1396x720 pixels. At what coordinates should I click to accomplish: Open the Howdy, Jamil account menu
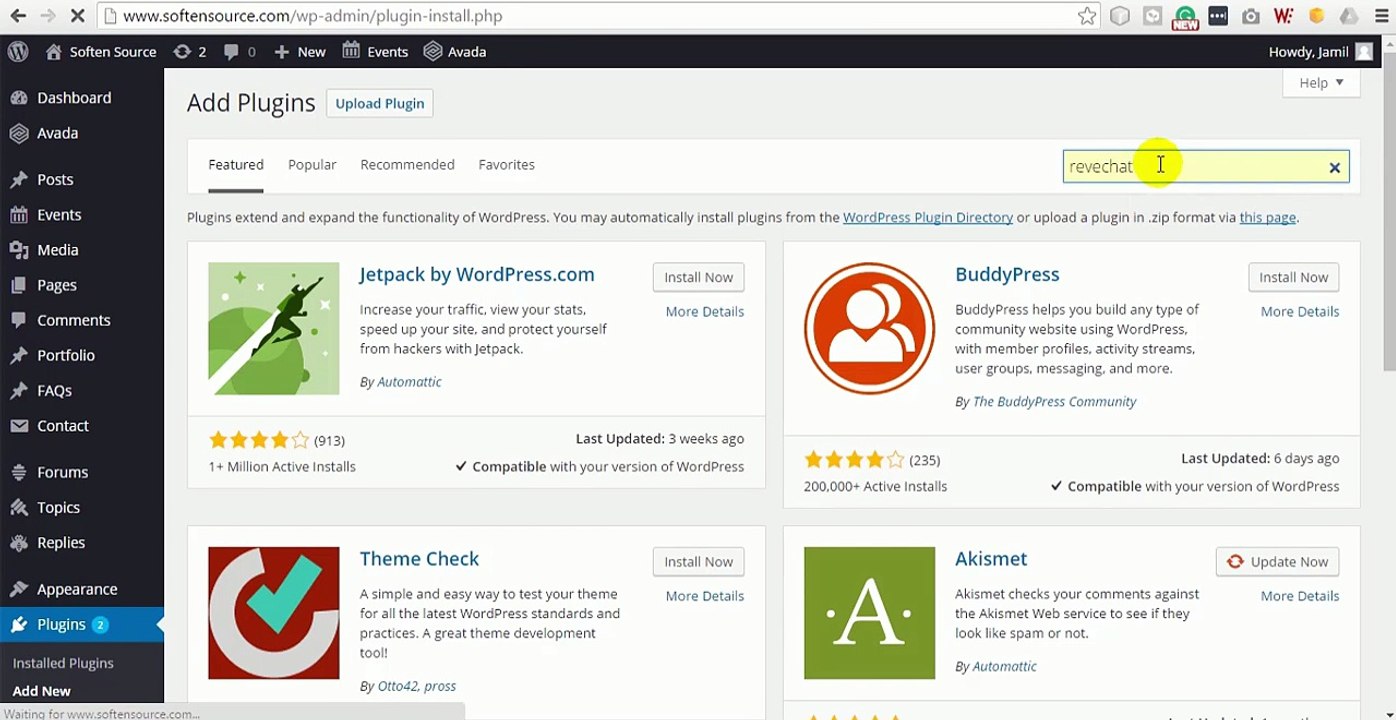1321,52
